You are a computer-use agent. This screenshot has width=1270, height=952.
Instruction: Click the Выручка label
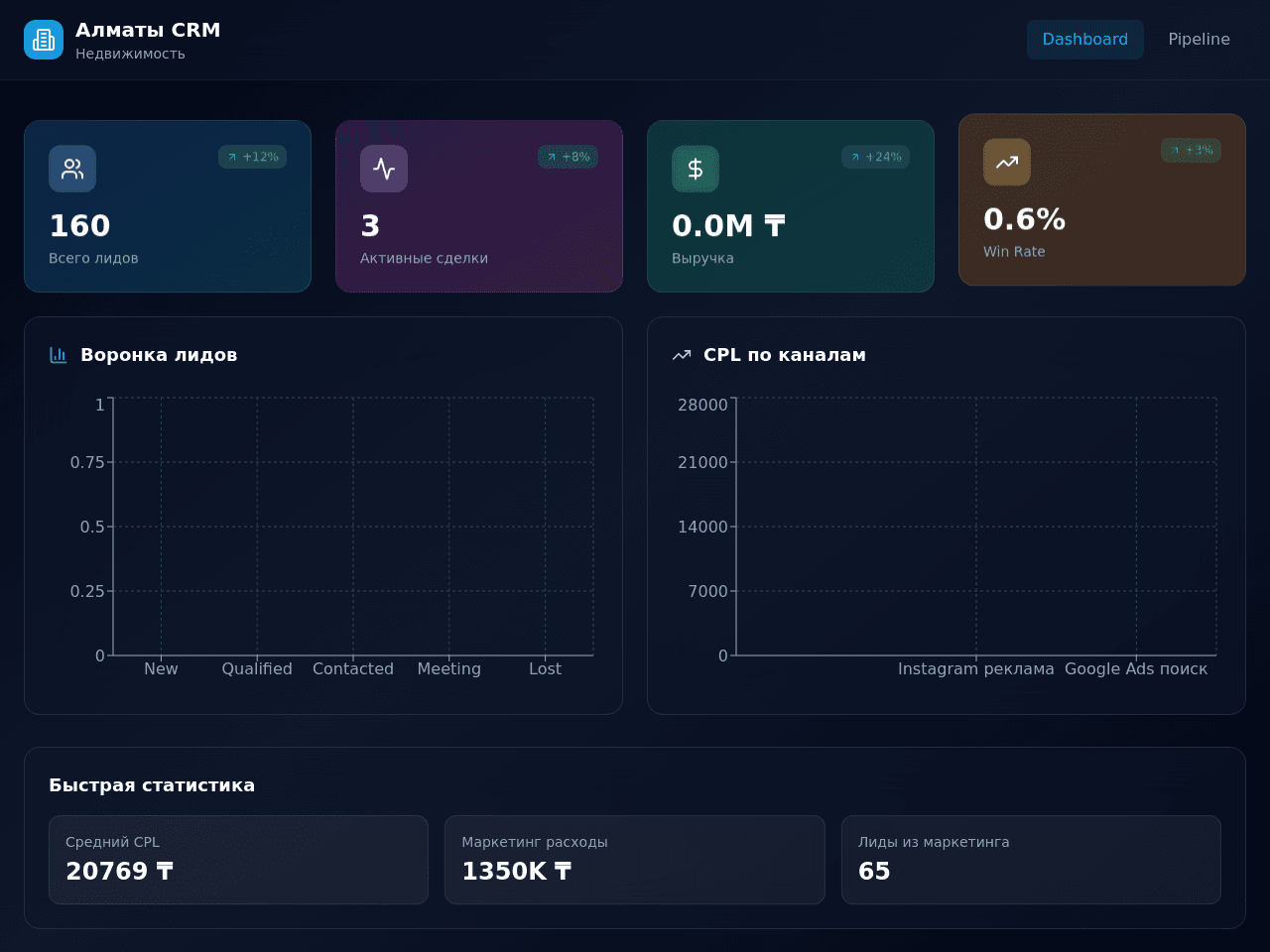point(702,258)
